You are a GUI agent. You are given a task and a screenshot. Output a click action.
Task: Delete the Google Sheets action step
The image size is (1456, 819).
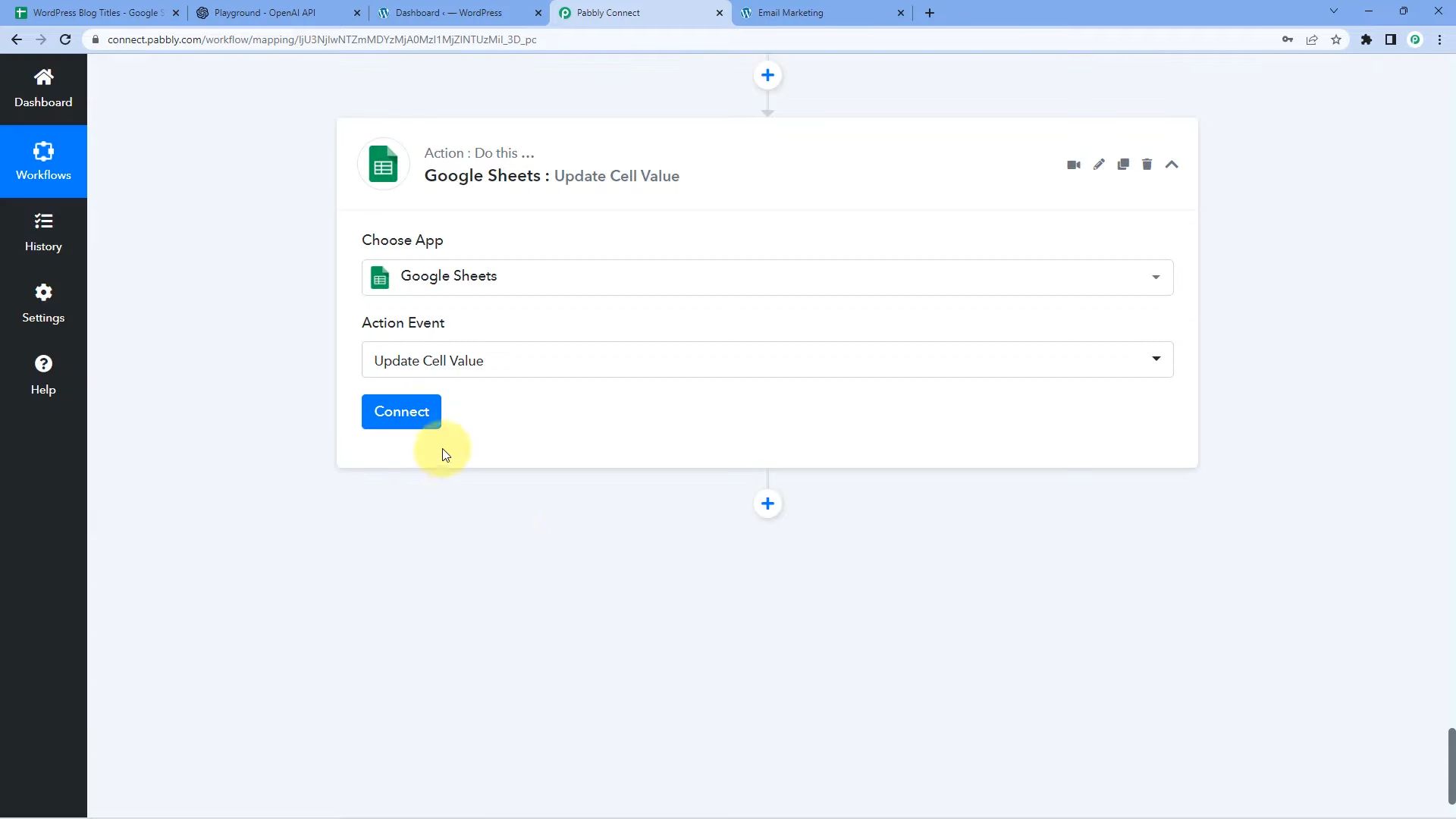tap(1147, 165)
